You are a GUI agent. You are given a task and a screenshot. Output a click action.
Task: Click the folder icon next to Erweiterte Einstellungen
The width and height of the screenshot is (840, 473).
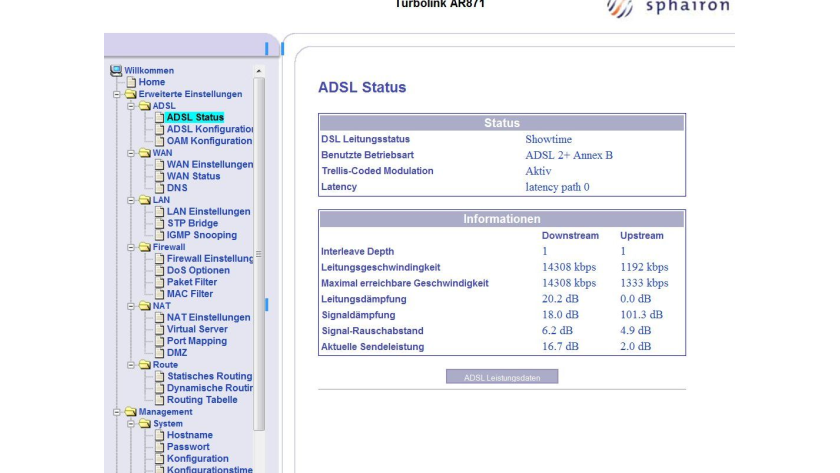[x=131, y=94]
